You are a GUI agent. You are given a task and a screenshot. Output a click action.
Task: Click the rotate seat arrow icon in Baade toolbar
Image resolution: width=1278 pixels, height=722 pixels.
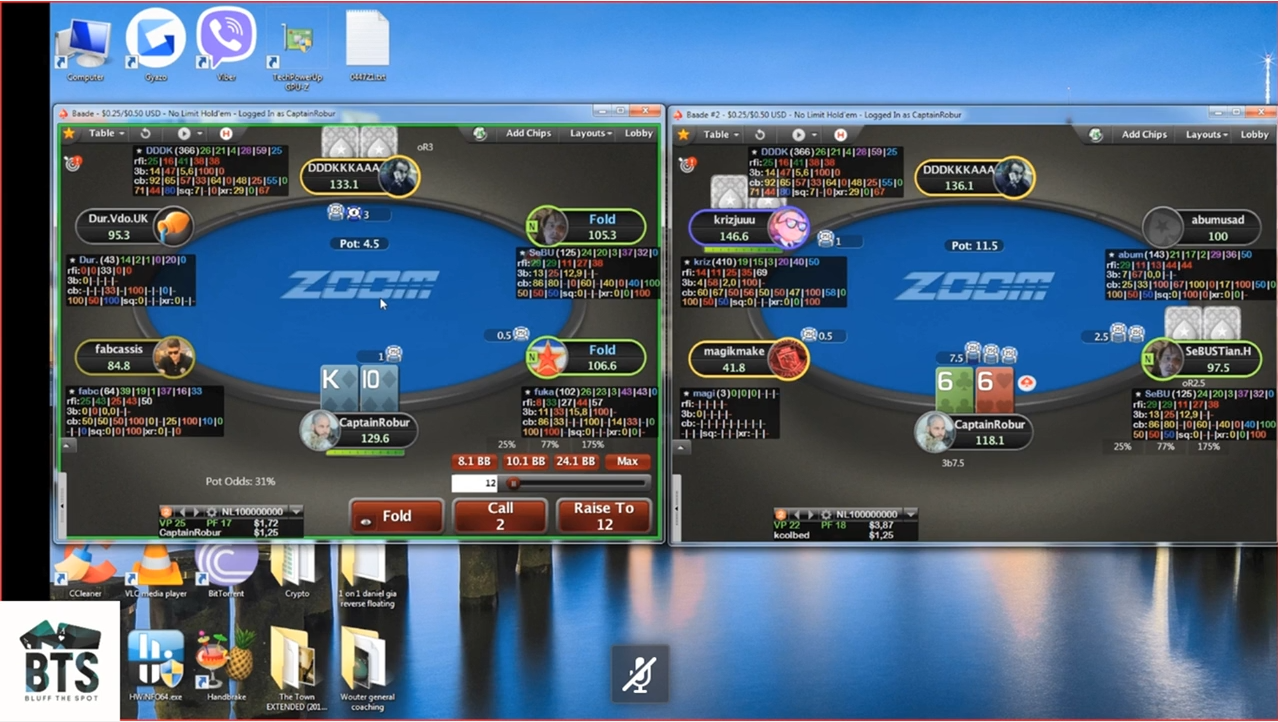coord(145,133)
